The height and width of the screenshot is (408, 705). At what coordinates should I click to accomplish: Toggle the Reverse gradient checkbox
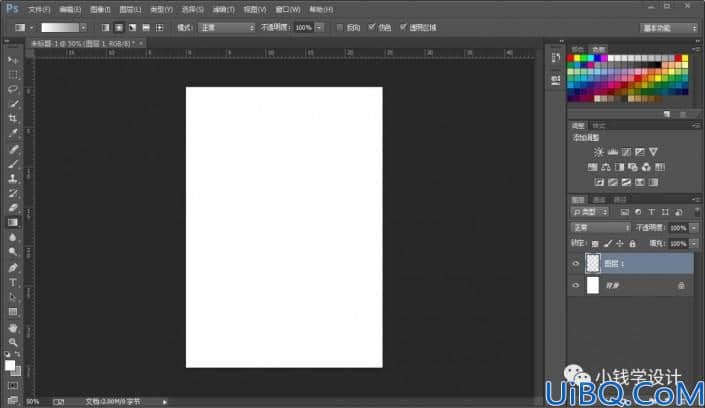coord(340,27)
